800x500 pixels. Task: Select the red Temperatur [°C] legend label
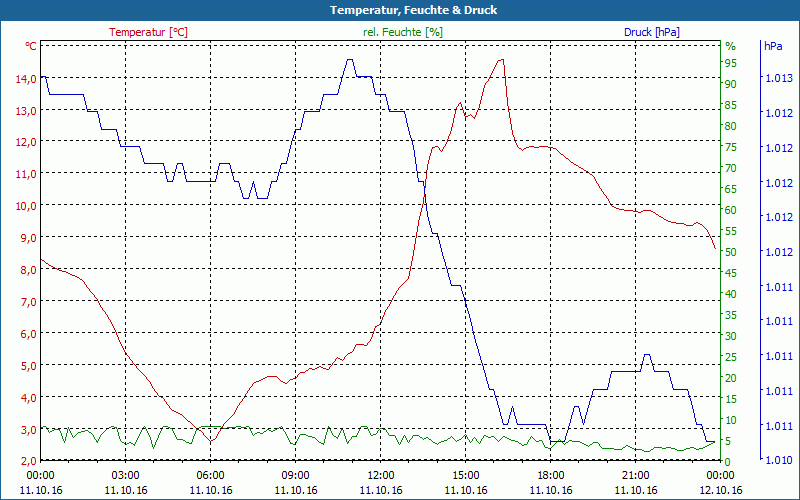click(148, 32)
